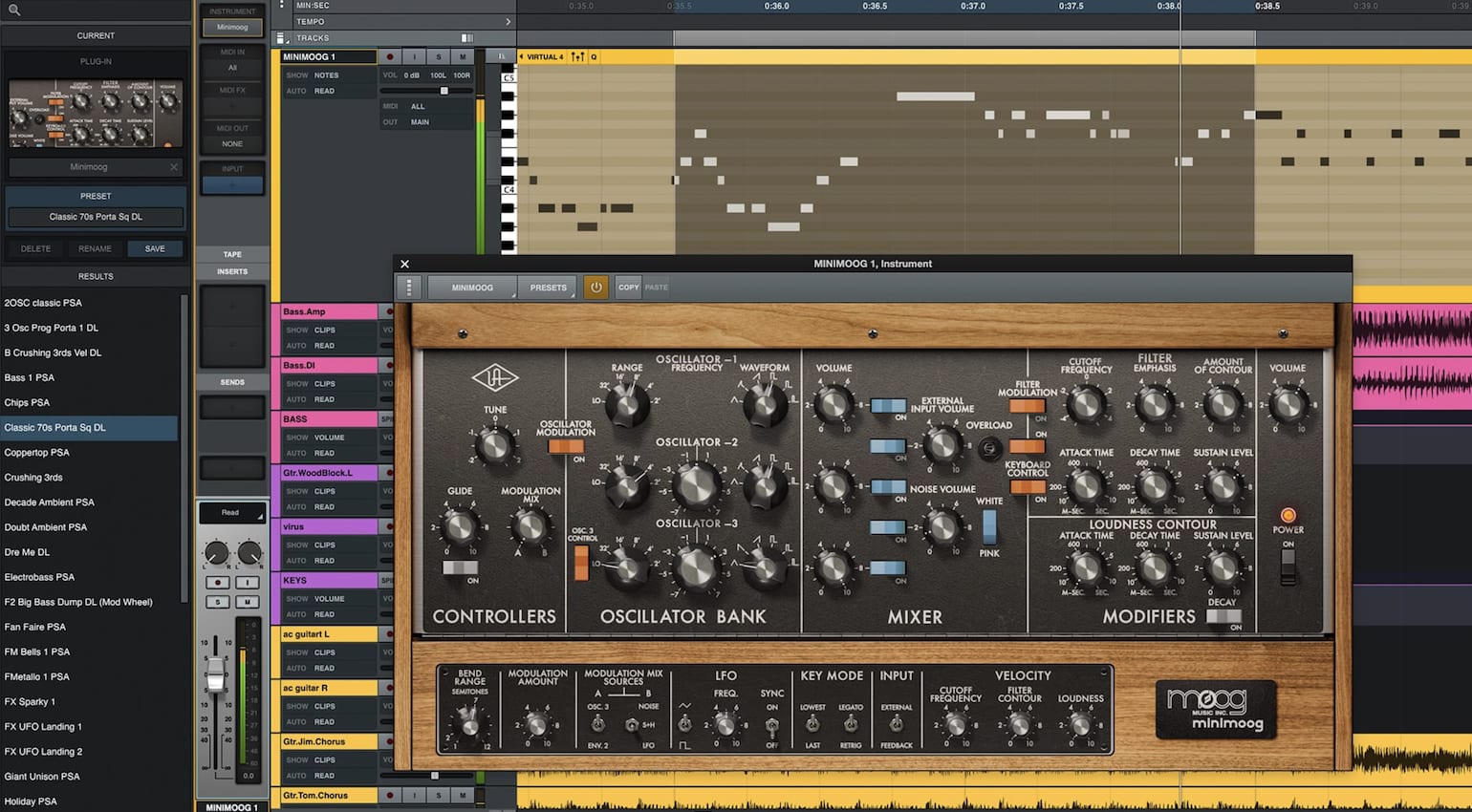Open the AUTO READ automation mode dropdown

325,91
